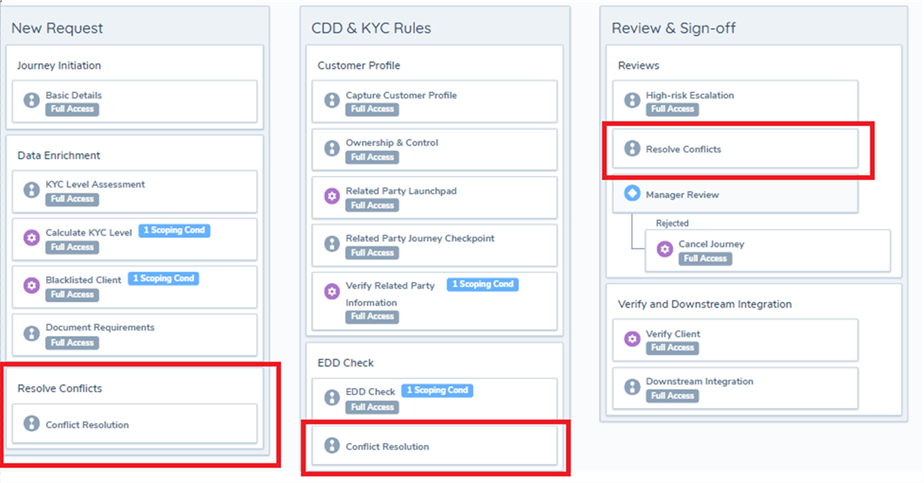Open Related Party Journey Checkpoint task
Image resolution: width=924 pixels, height=483 pixels.
[x=420, y=239]
